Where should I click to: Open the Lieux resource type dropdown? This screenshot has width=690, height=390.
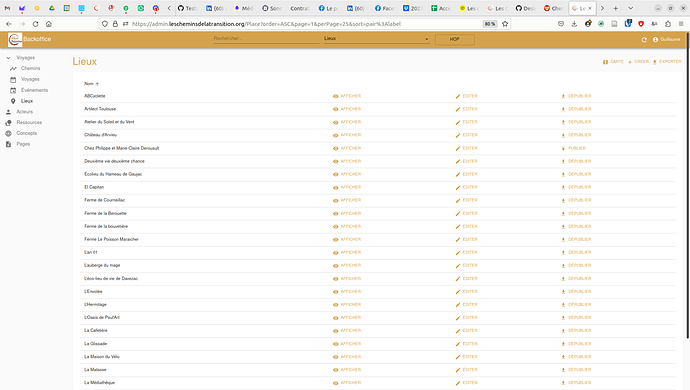point(376,39)
